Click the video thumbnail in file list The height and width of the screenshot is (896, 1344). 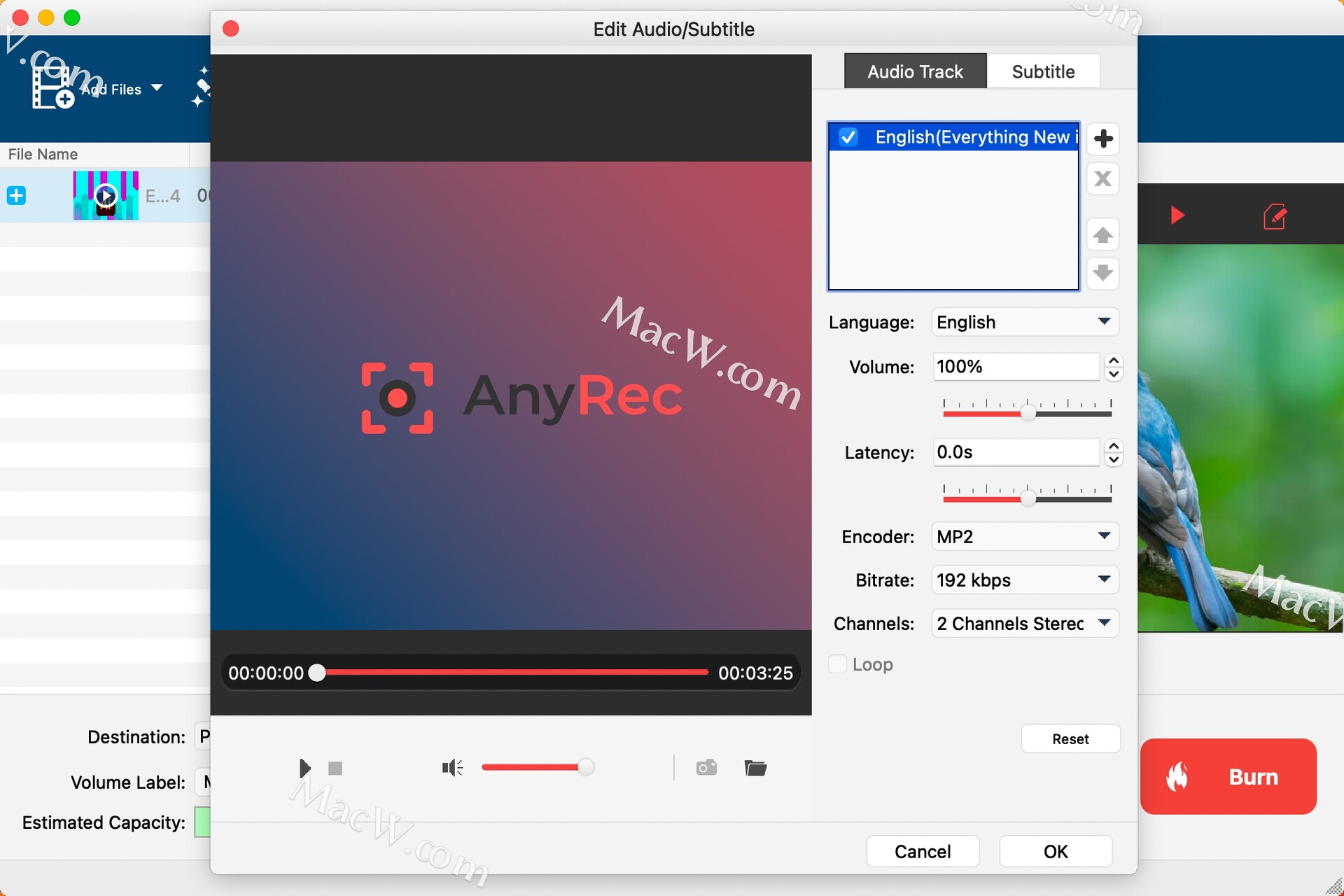tap(106, 195)
